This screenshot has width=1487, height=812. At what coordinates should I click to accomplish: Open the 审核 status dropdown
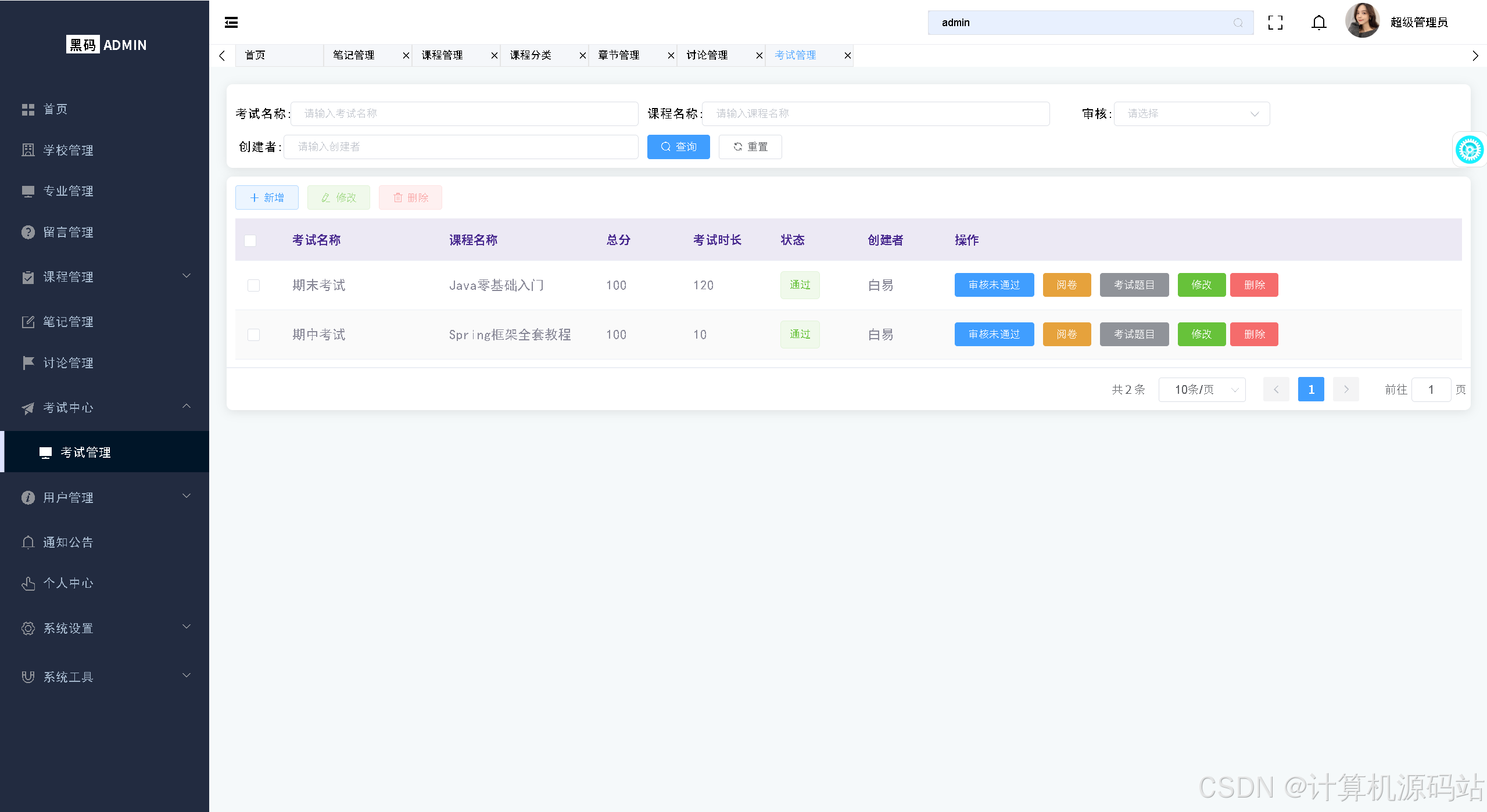tap(1191, 114)
